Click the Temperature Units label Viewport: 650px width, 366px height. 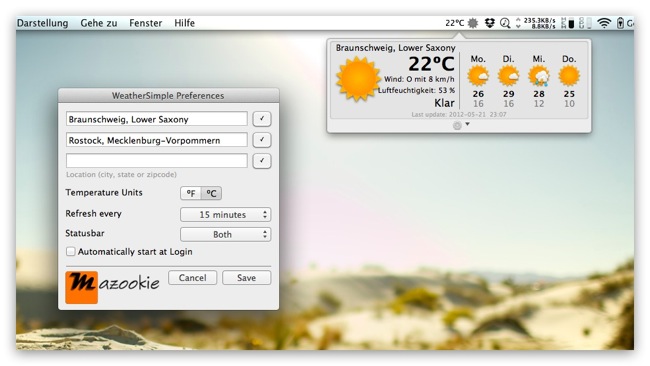coord(104,192)
